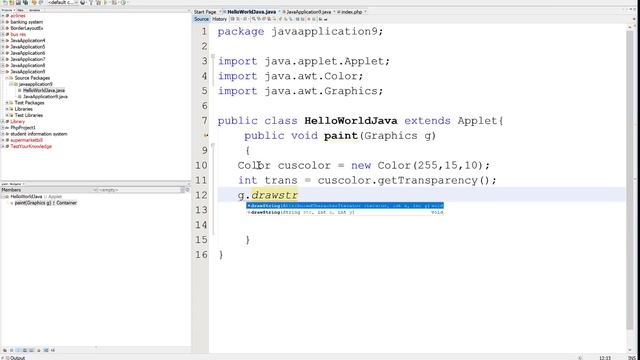Click the INS insert mode status indicator

(x=632, y=358)
